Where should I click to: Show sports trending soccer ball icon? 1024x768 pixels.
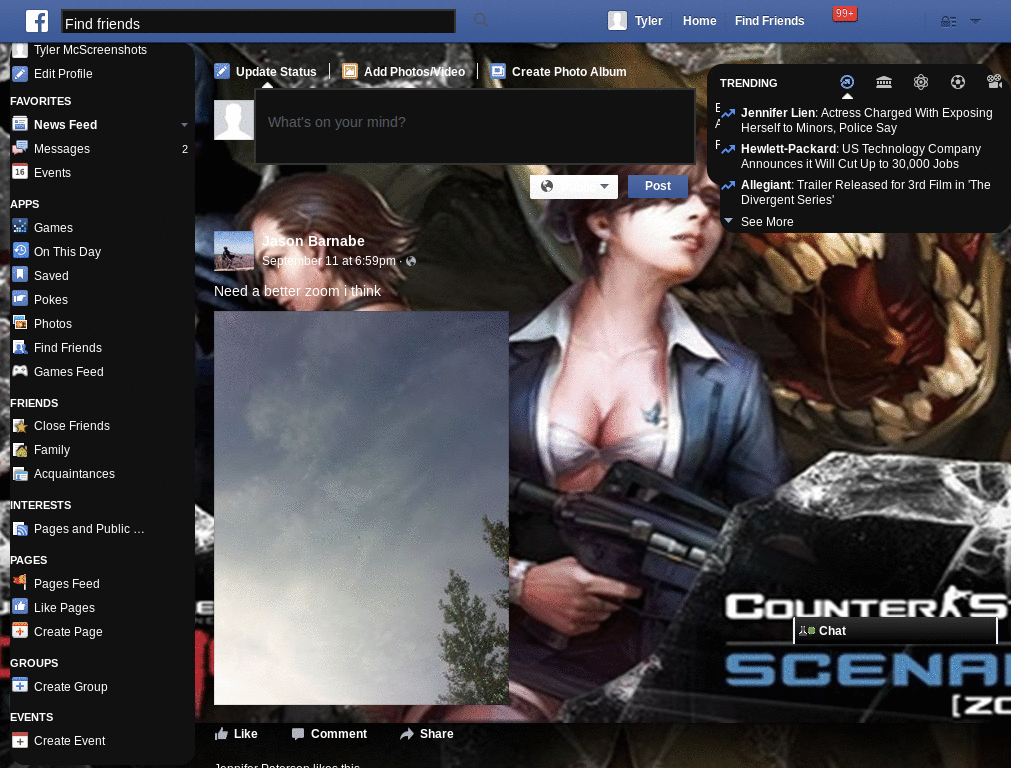[957, 82]
